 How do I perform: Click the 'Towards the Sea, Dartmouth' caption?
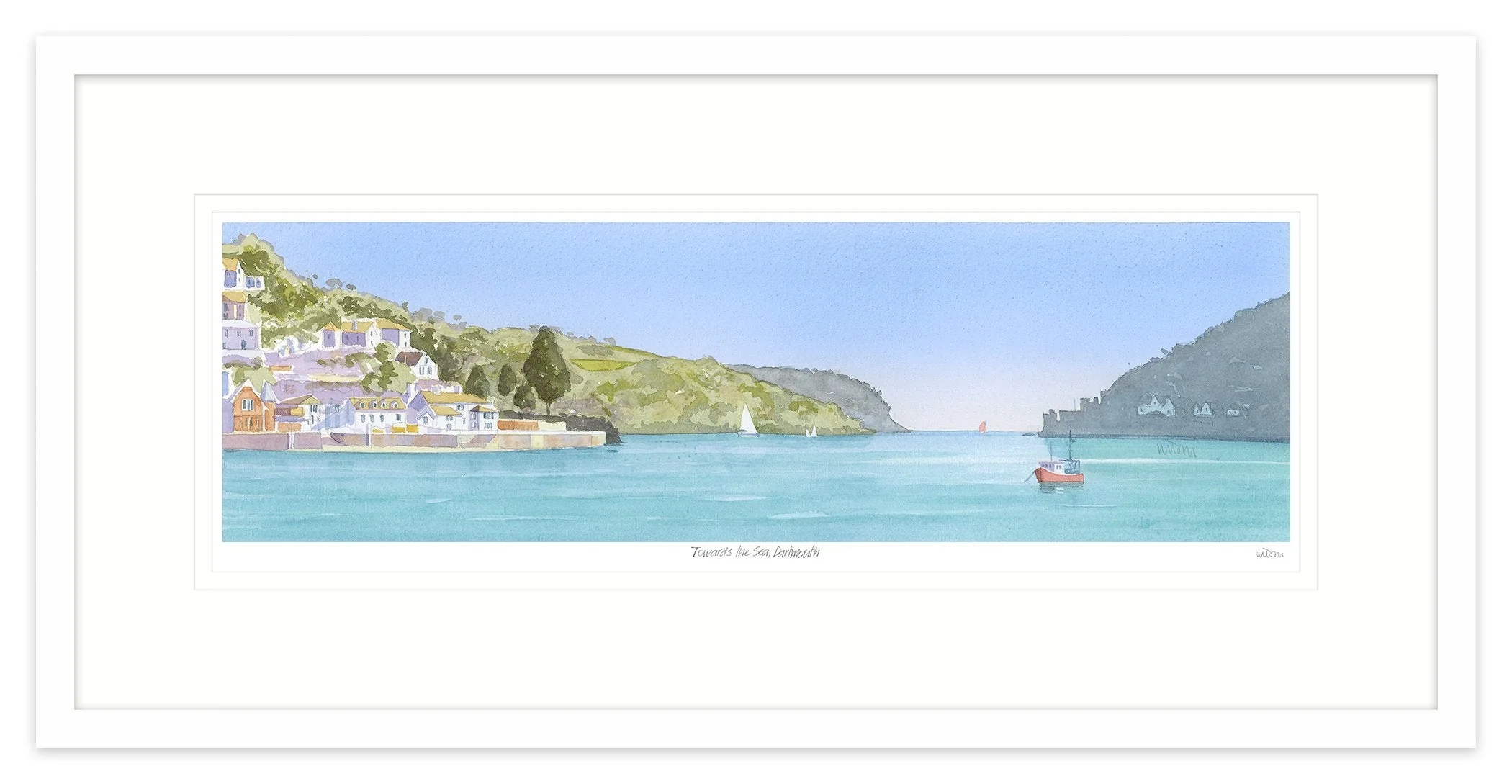(755, 553)
